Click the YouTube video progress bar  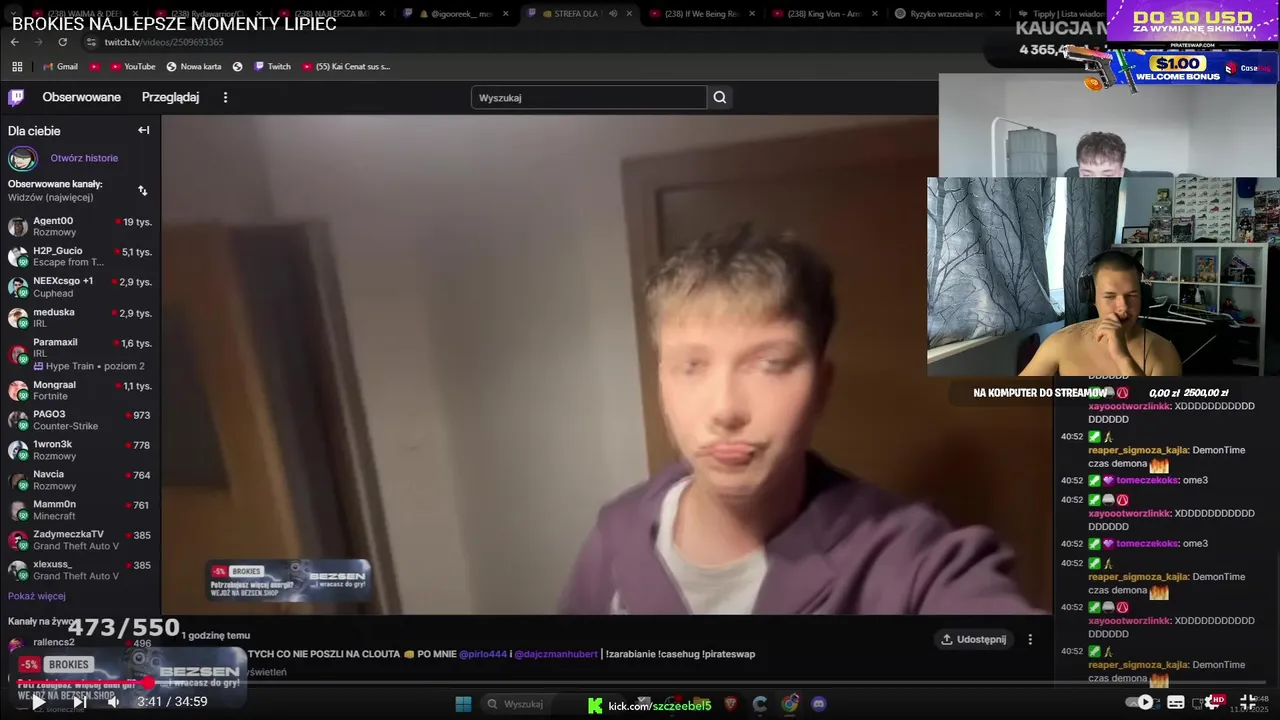(x=640, y=683)
